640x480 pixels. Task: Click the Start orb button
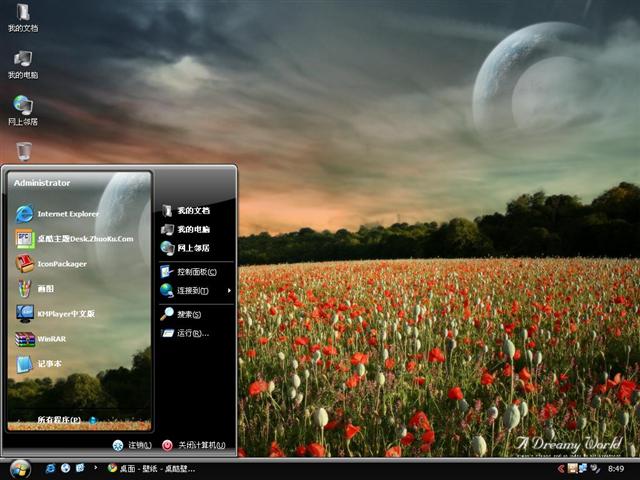[x=19, y=468]
